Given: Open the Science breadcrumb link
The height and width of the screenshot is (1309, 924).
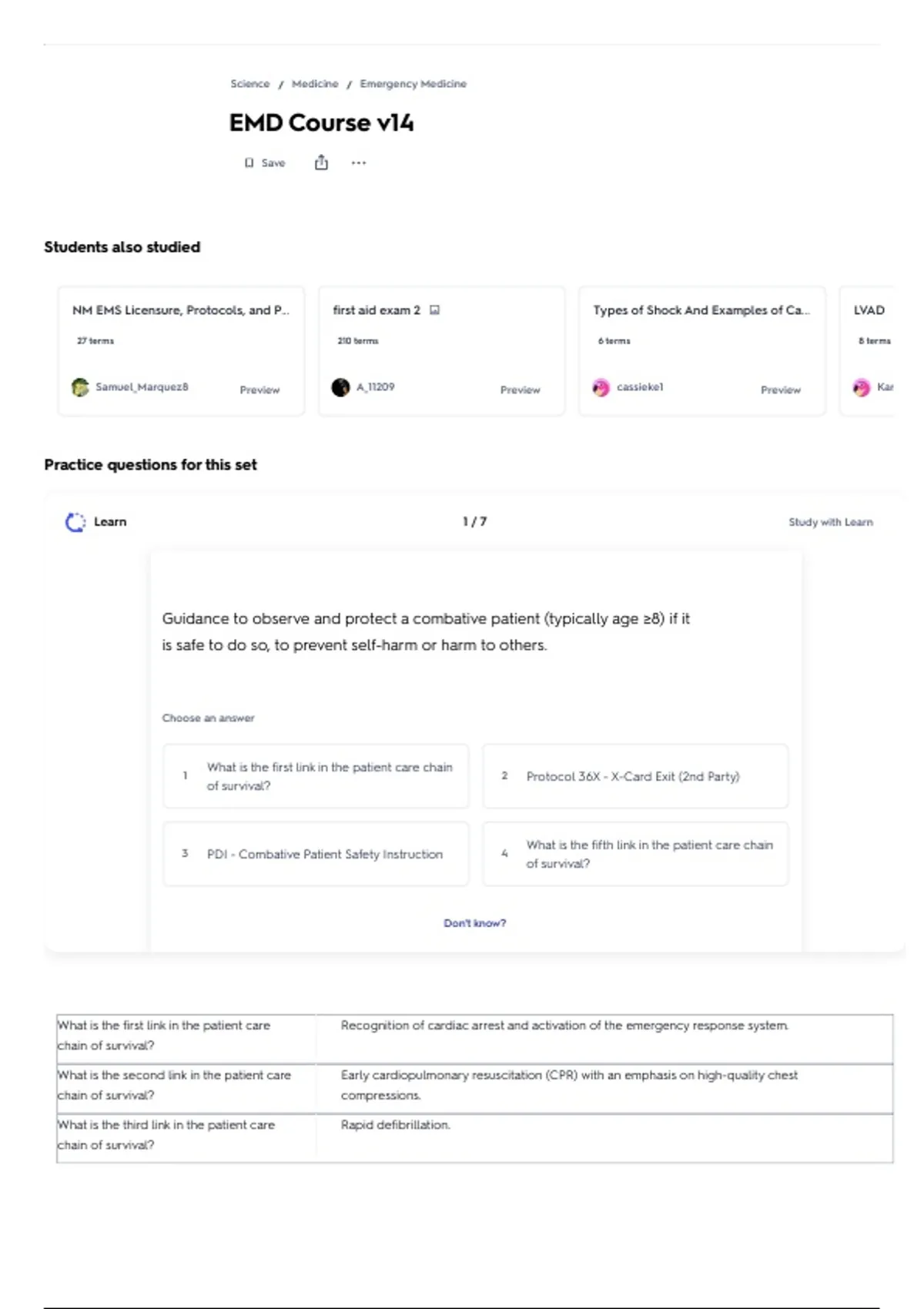Looking at the screenshot, I should 250,84.
